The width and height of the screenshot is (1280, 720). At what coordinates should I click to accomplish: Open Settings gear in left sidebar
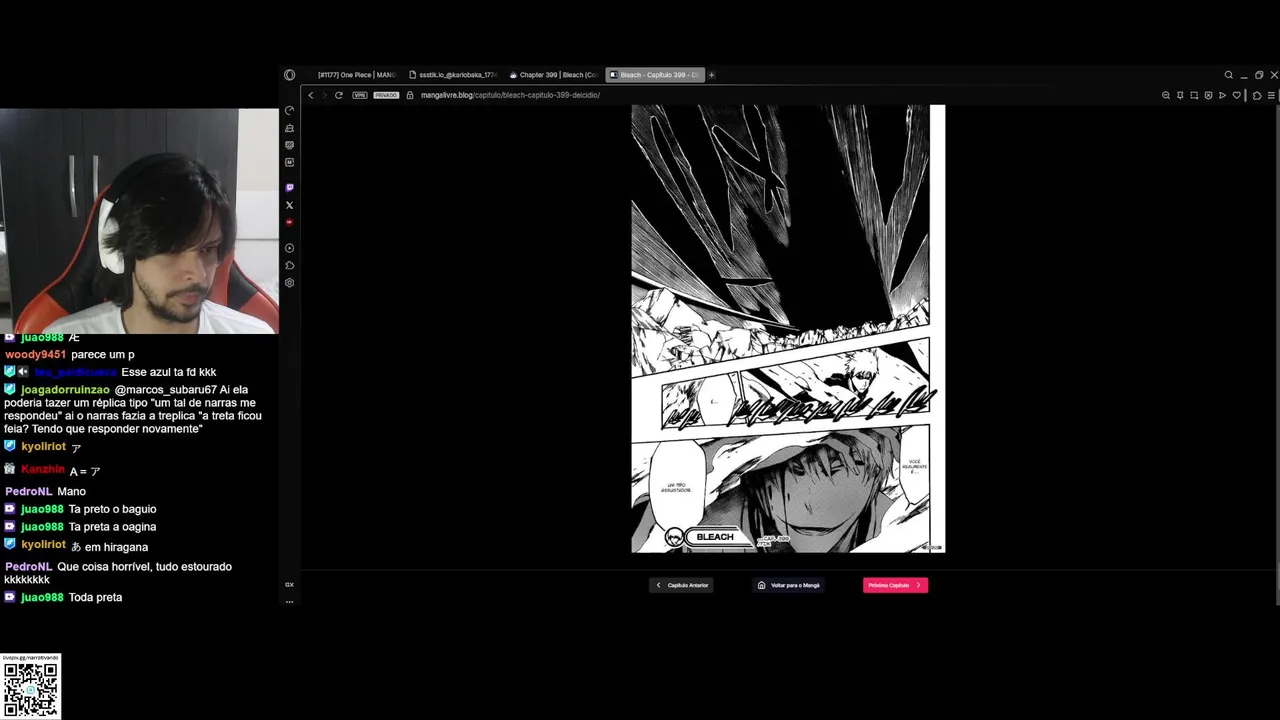(x=289, y=283)
